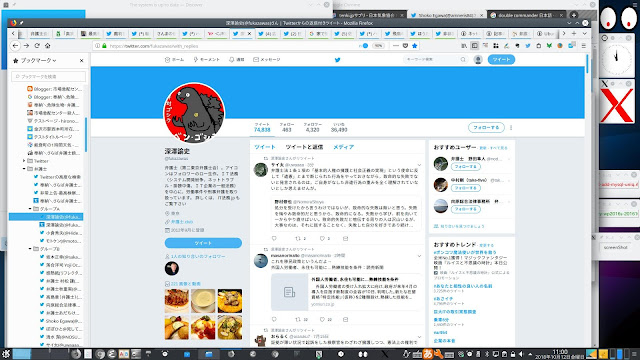Viewport: 640px width, 360px height.
Task: Send first tweet via direct message icon
Action: 345,238
